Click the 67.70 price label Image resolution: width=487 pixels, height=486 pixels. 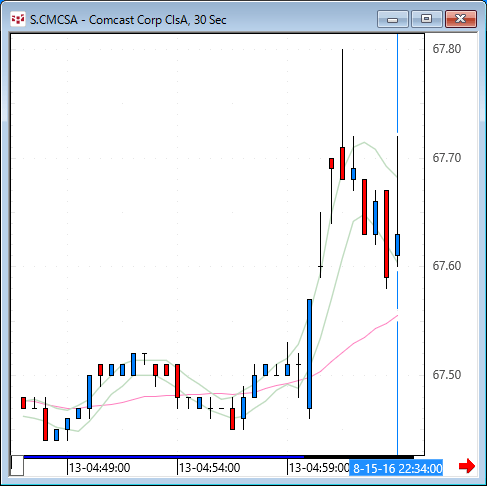point(446,158)
